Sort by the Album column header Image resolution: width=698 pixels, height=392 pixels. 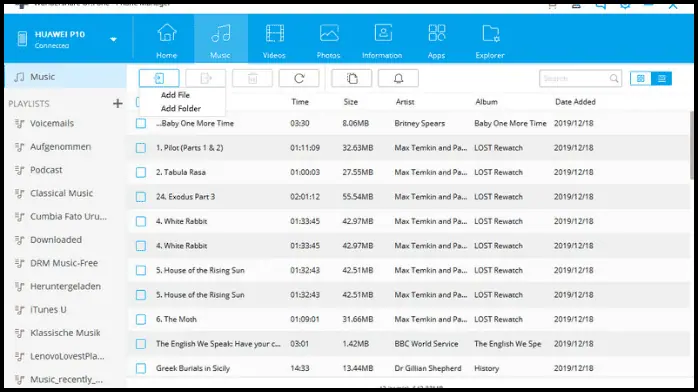(487, 102)
